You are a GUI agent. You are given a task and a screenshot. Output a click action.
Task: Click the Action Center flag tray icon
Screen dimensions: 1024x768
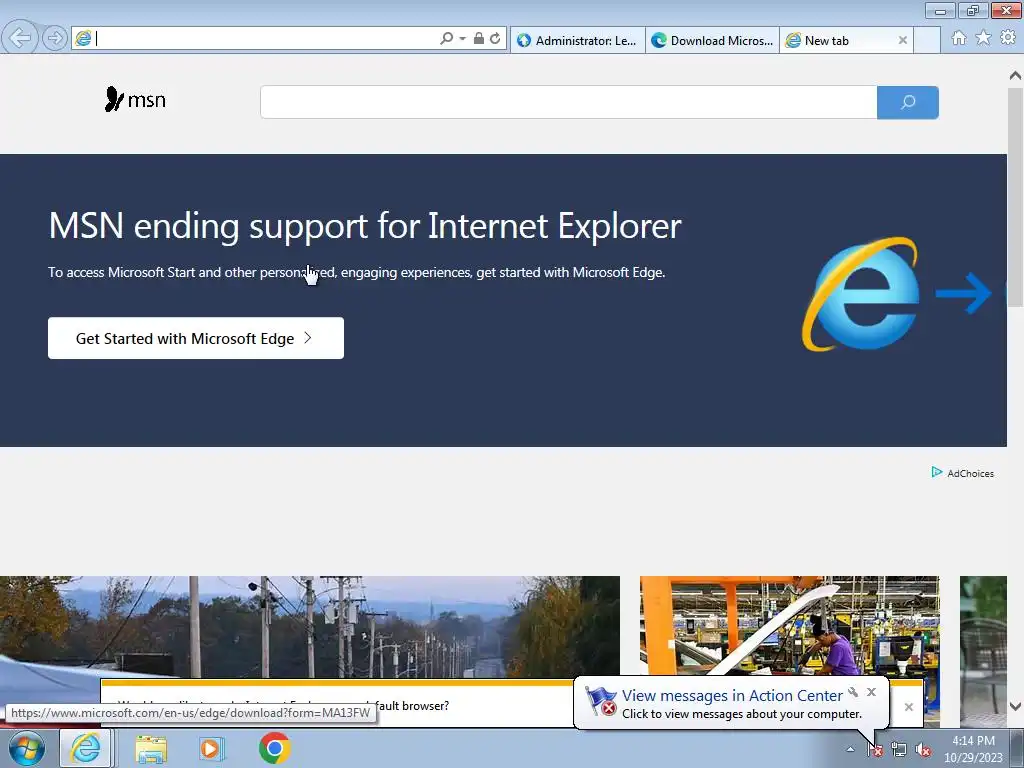click(874, 750)
